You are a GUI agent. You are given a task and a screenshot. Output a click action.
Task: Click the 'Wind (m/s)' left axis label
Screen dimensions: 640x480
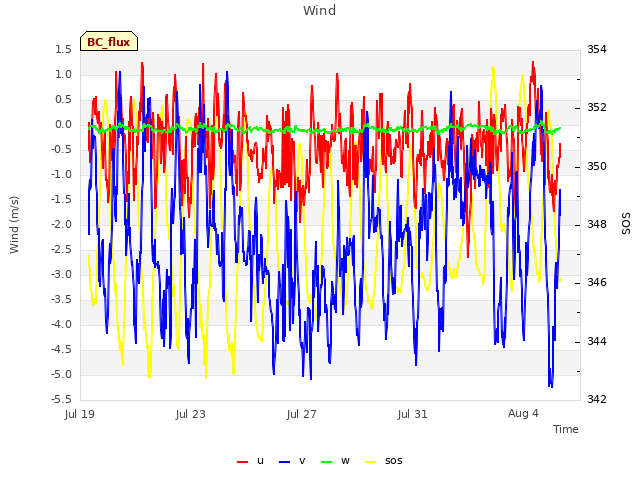tap(14, 225)
